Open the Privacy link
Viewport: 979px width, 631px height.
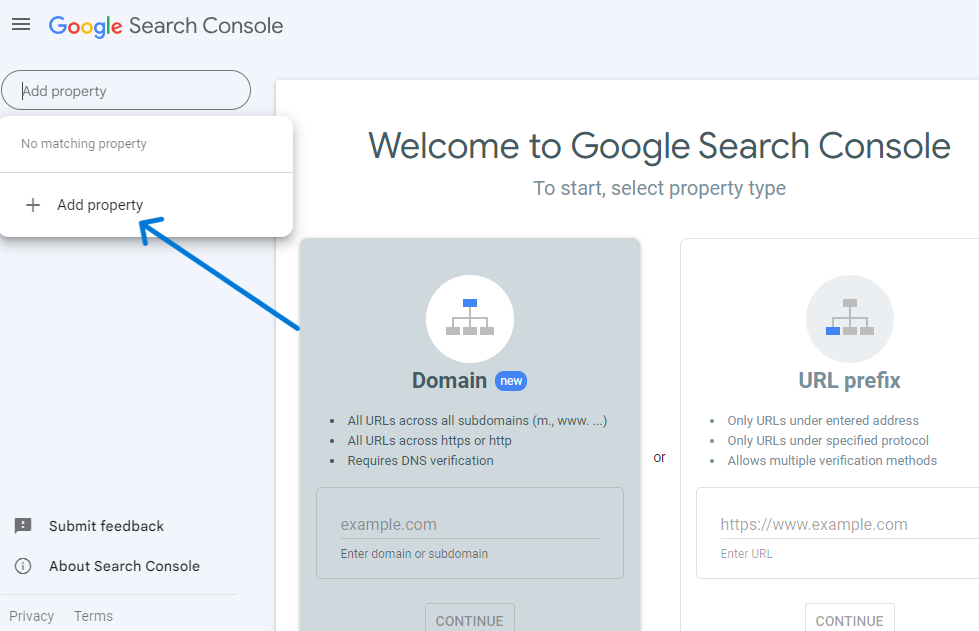[x=31, y=616]
